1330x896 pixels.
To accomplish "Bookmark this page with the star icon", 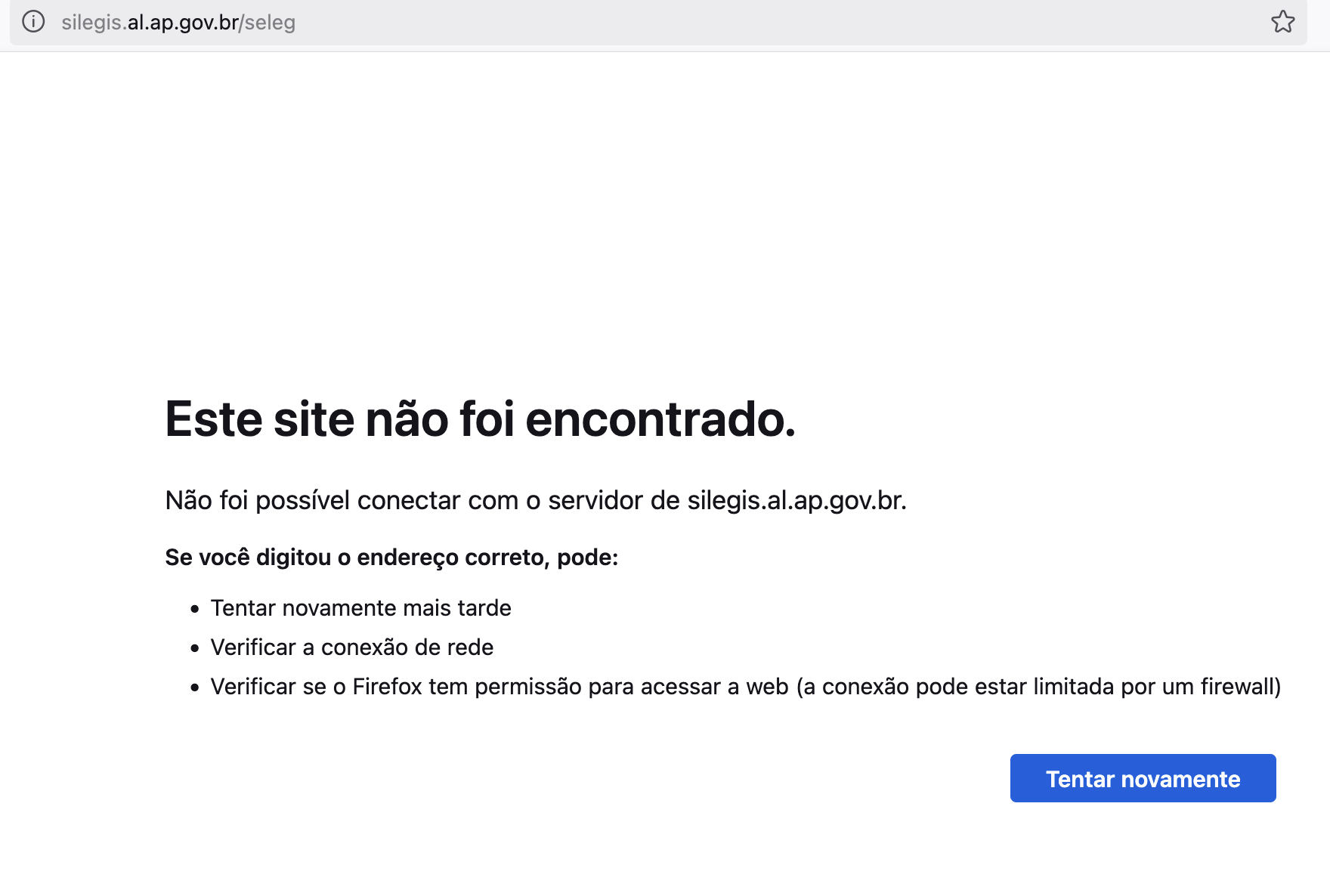I will coord(1282,22).
